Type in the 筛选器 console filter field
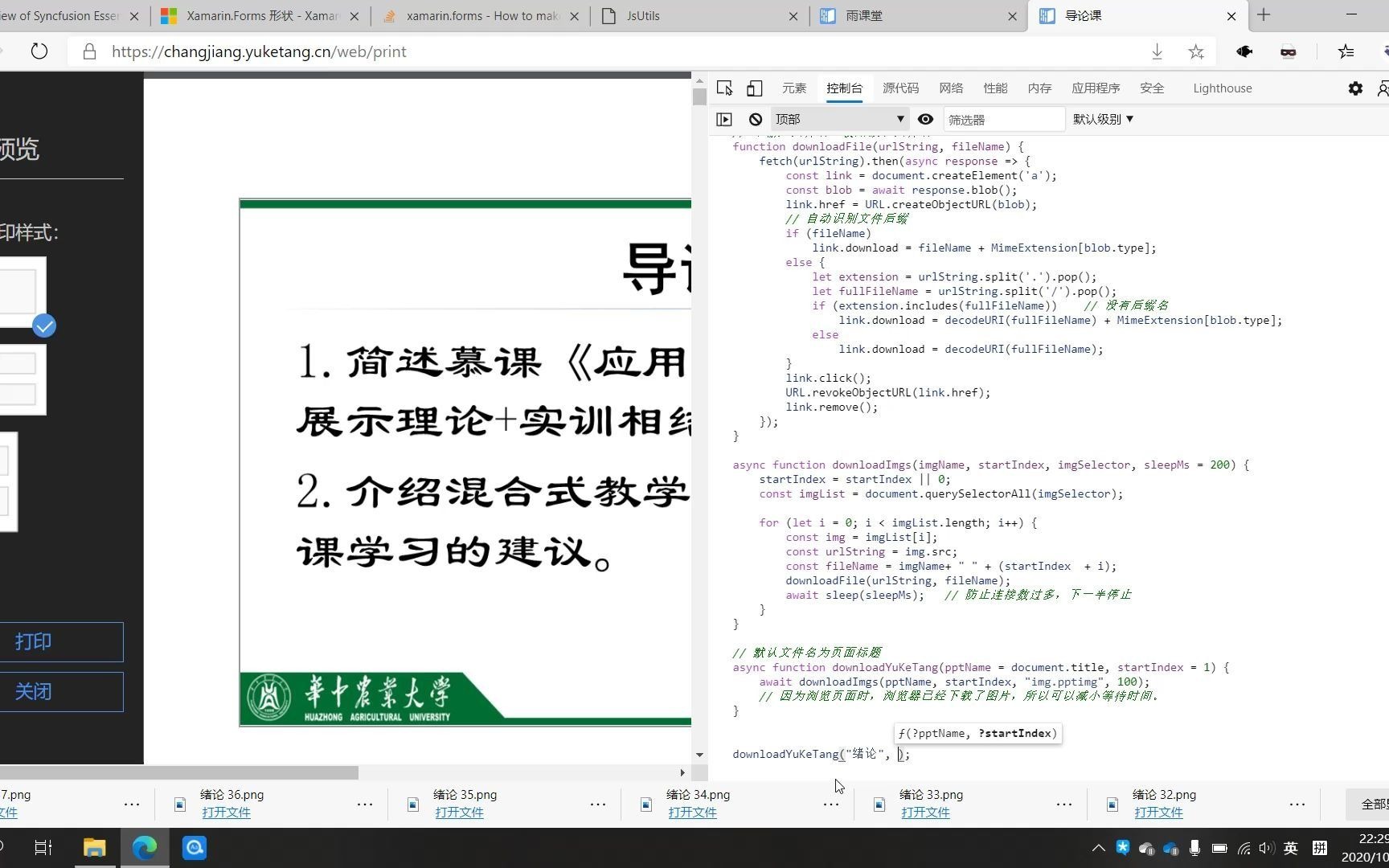The image size is (1389, 868). pos(1003,119)
